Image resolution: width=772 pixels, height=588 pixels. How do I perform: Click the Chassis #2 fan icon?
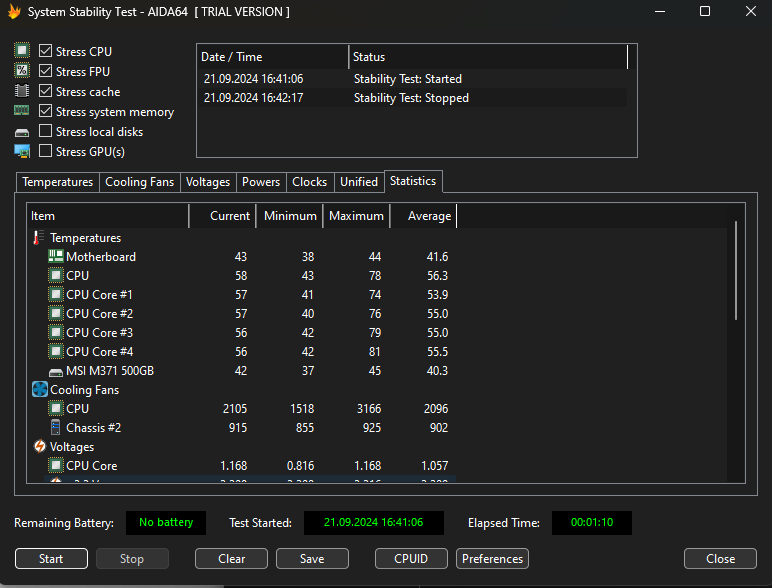coord(56,427)
